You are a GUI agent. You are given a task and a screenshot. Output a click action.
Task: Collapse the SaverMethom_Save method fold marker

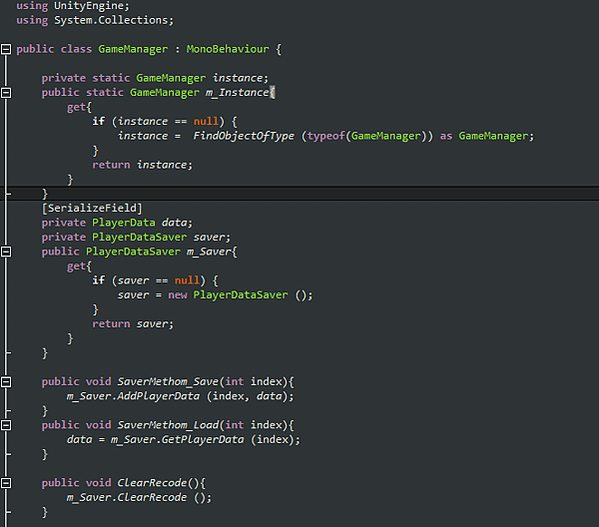coord(6,382)
